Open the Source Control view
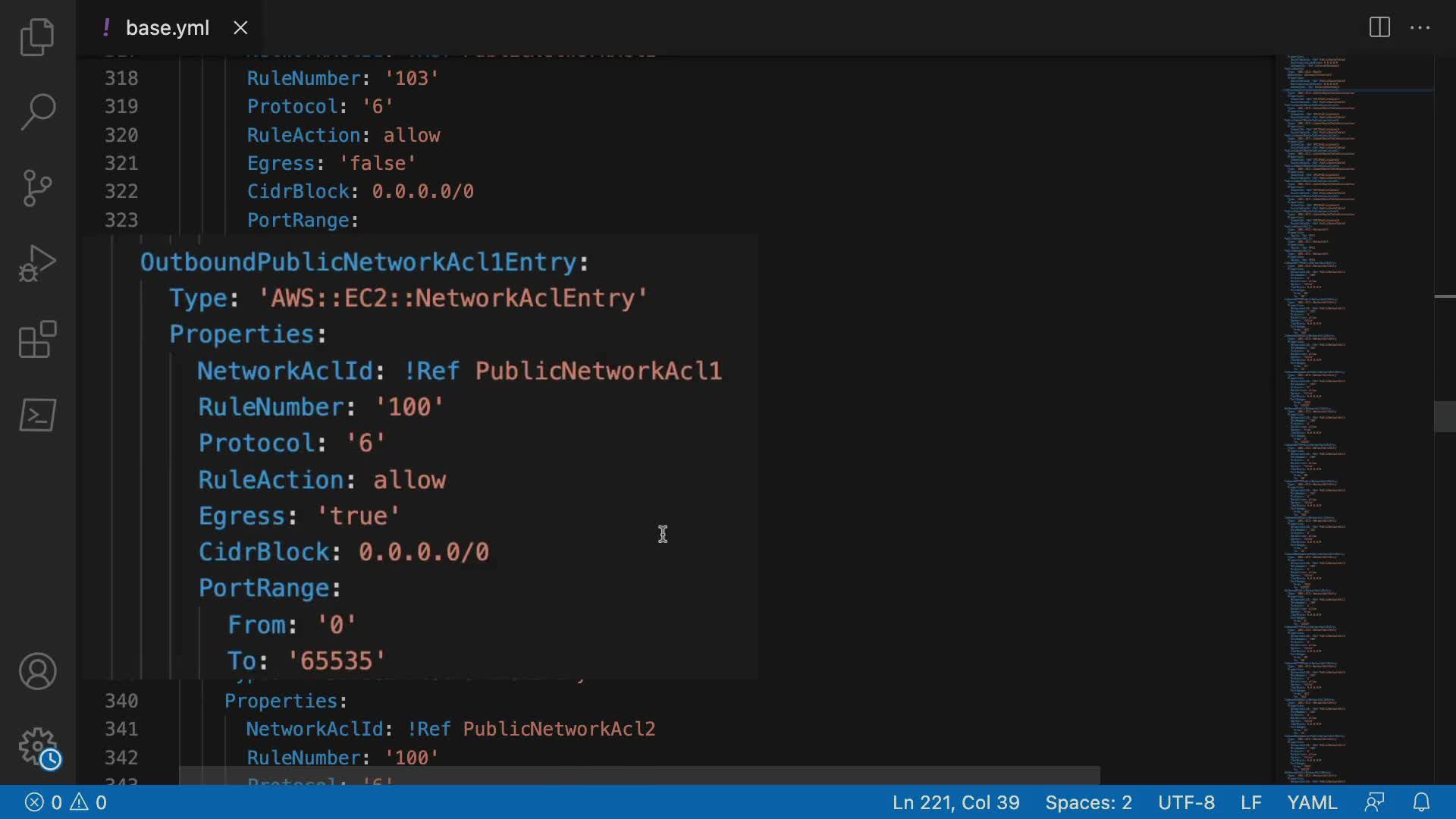 pyautogui.click(x=37, y=188)
